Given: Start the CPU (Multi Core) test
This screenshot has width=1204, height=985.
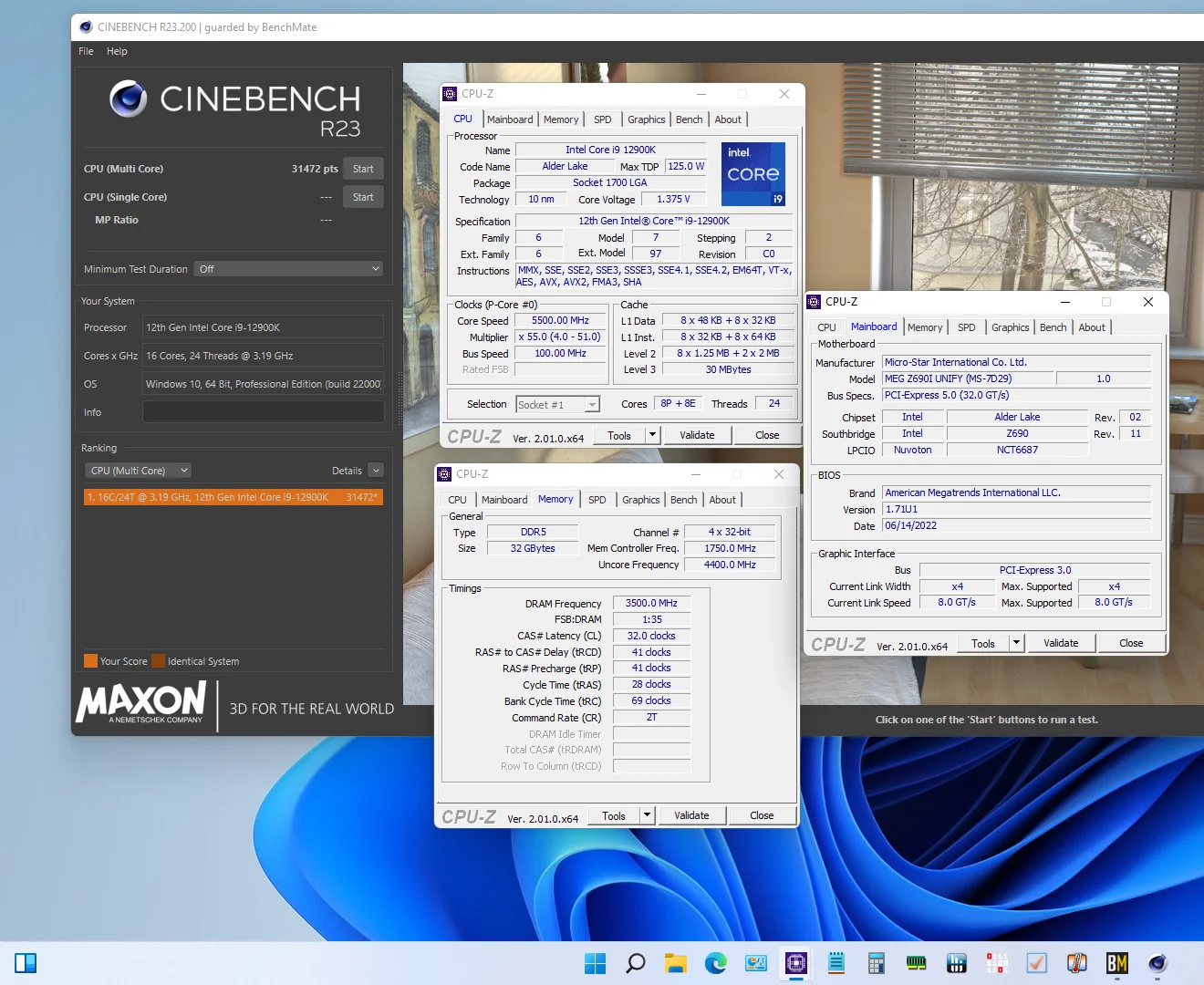Looking at the screenshot, I should (x=363, y=169).
